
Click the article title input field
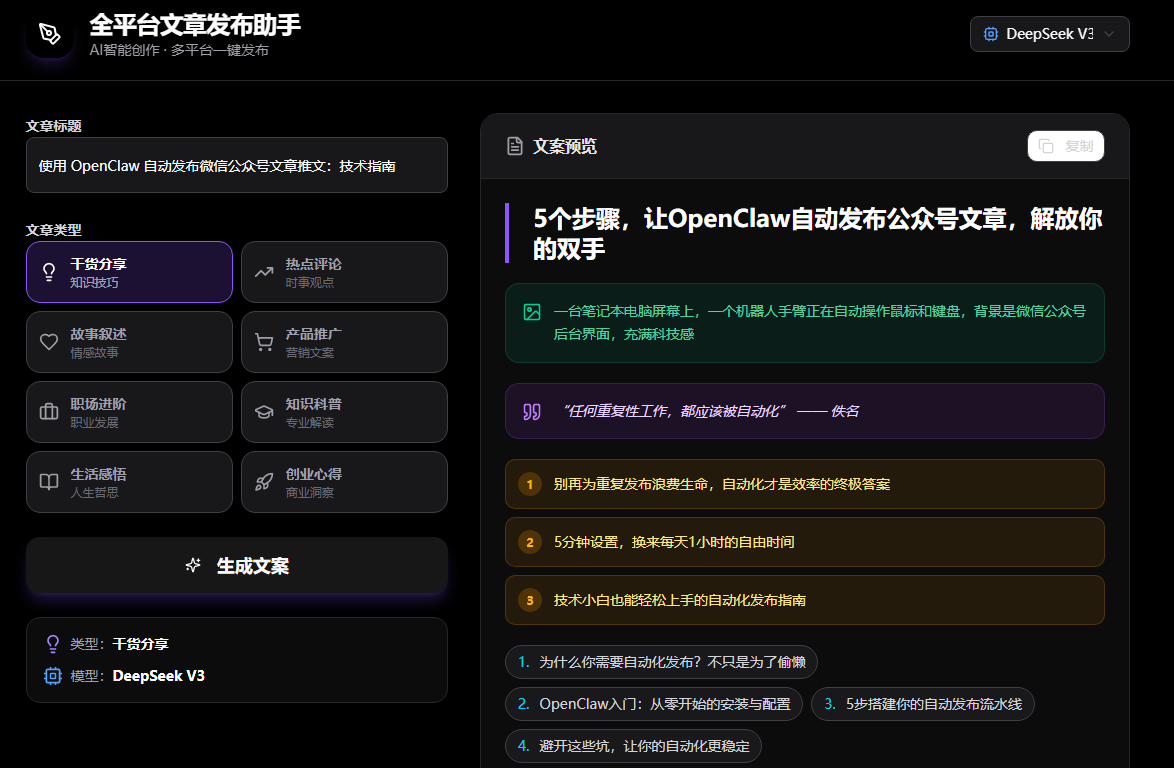click(x=236, y=165)
